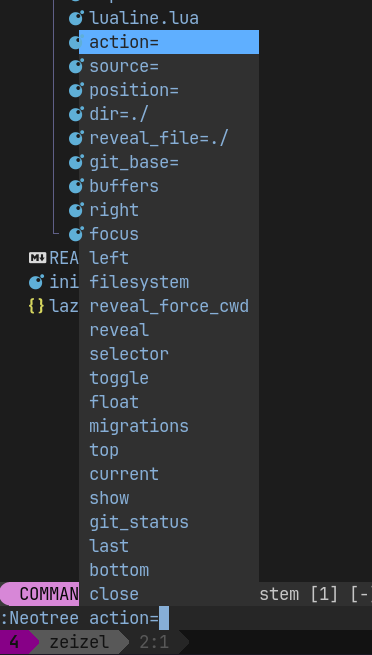Click the Markdown icon next to README
Viewport: 372px width, 655px height.
point(37,258)
